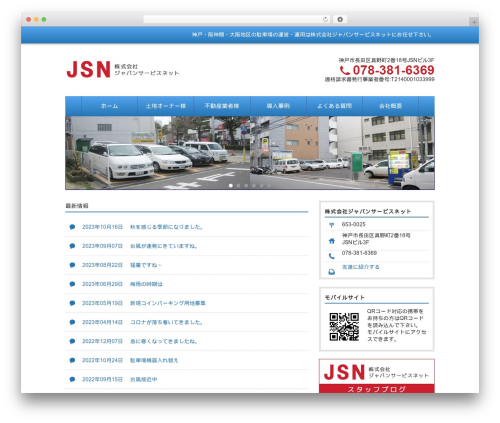Click comment icon for 2023年04月14日 post

(72, 322)
